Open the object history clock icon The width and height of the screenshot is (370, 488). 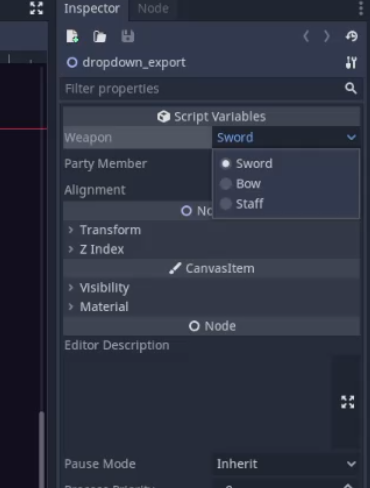pos(352,36)
